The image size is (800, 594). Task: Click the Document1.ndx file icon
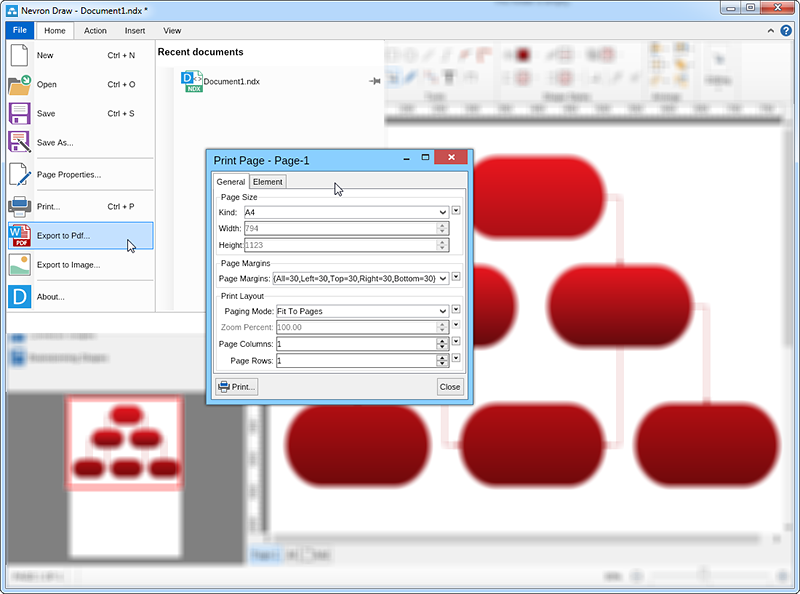[192, 82]
